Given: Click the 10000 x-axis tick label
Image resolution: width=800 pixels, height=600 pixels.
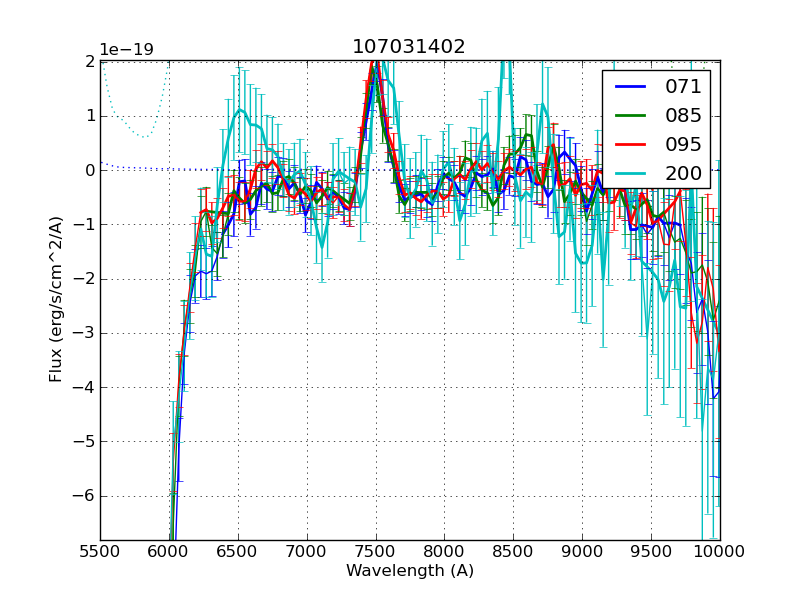Looking at the screenshot, I should tap(720, 551).
